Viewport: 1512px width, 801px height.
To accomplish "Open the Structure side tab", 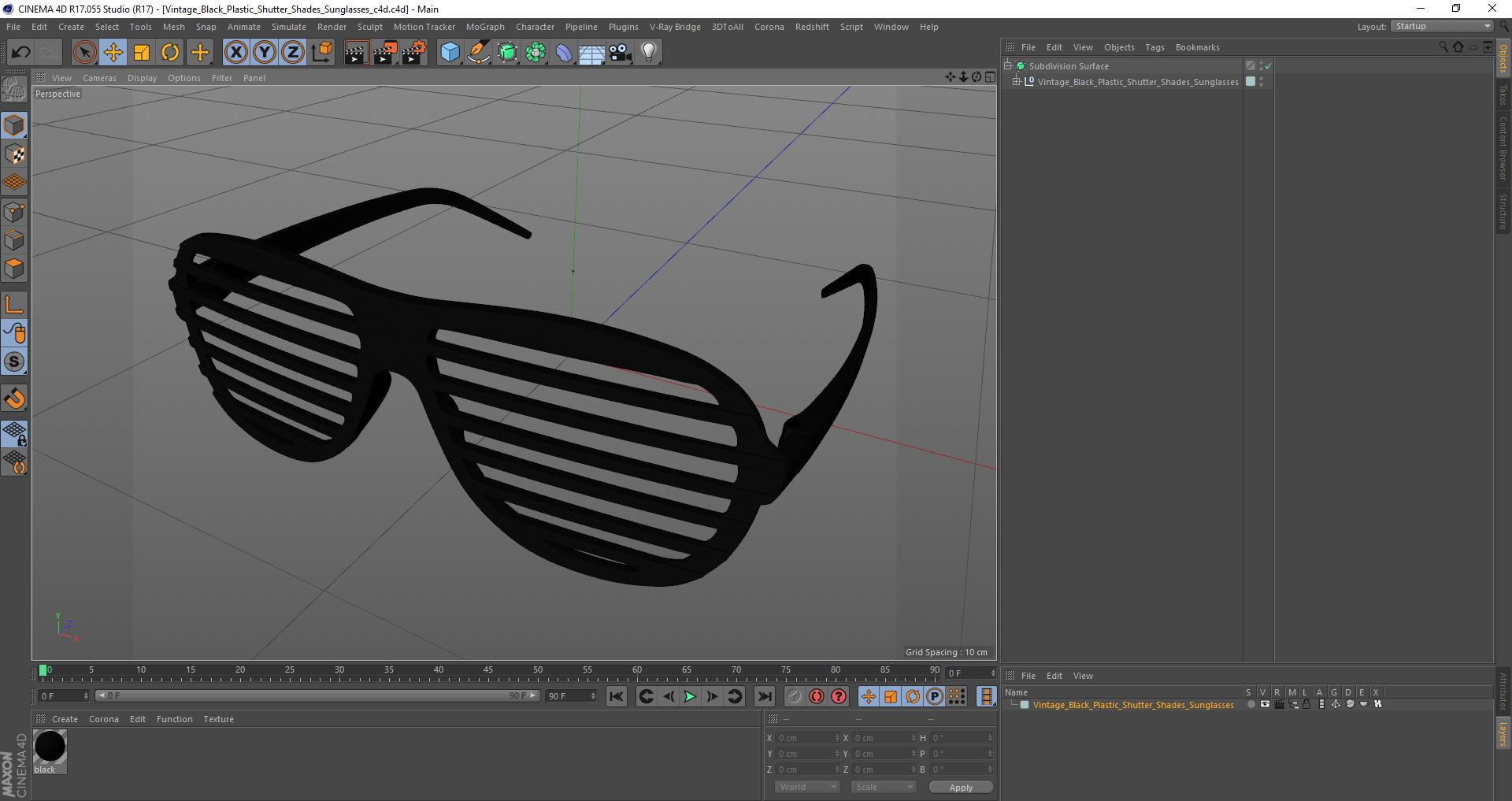I will [x=1503, y=211].
